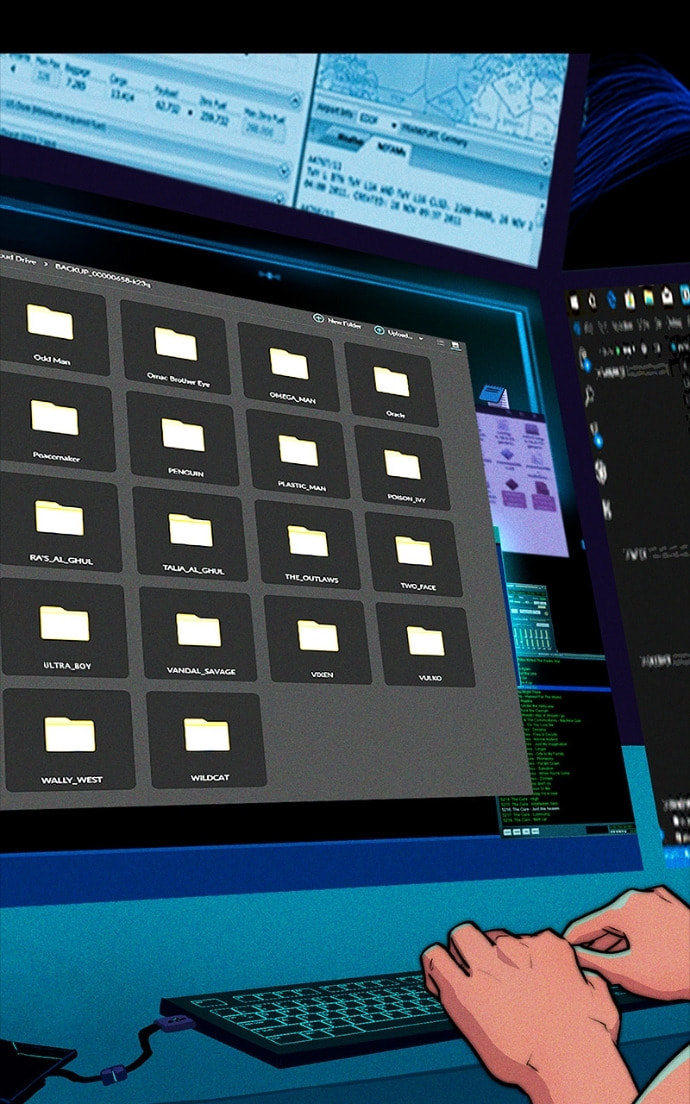The width and height of the screenshot is (690, 1104).
Task: Open the explorer icon with blue badge in editor sidebar
Action: pos(584,360)
